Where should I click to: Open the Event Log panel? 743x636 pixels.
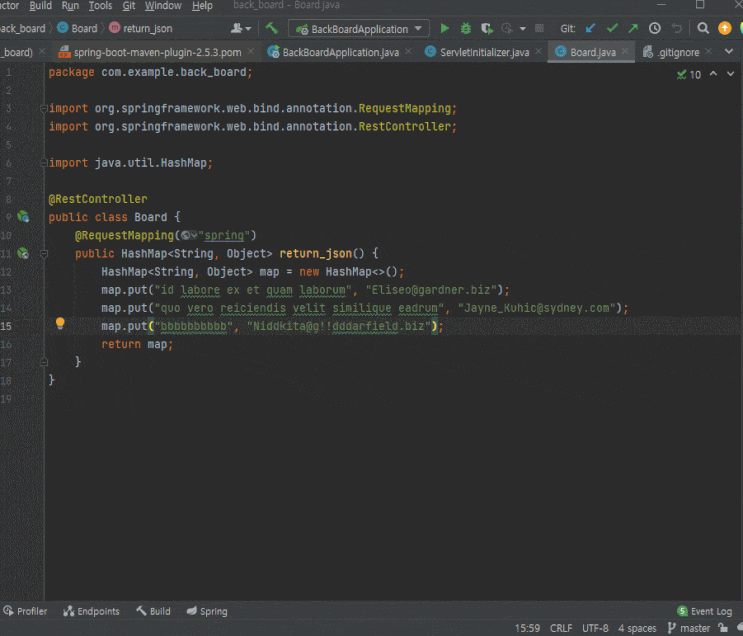[705, 611]
